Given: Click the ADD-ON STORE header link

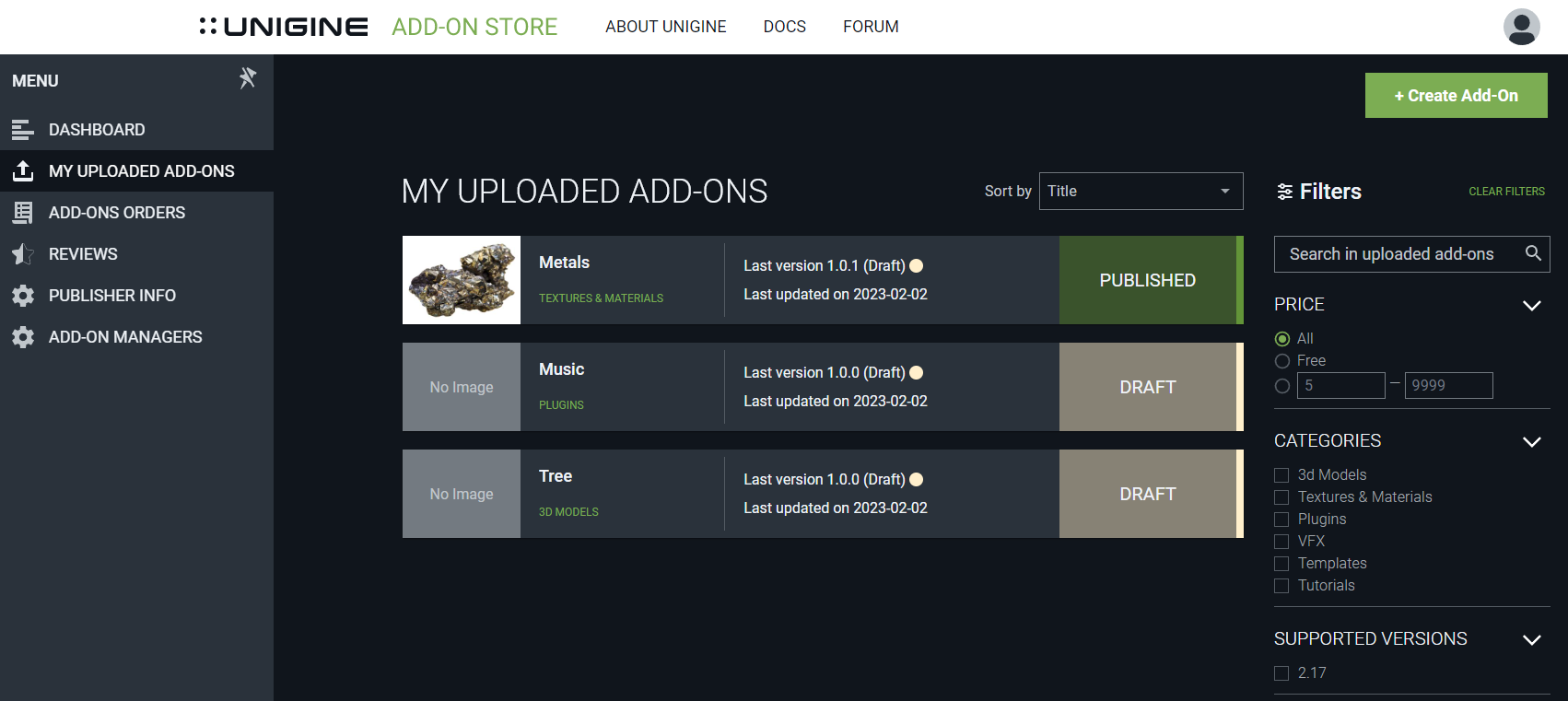Looking at the screenshot, I should [474, 27].
